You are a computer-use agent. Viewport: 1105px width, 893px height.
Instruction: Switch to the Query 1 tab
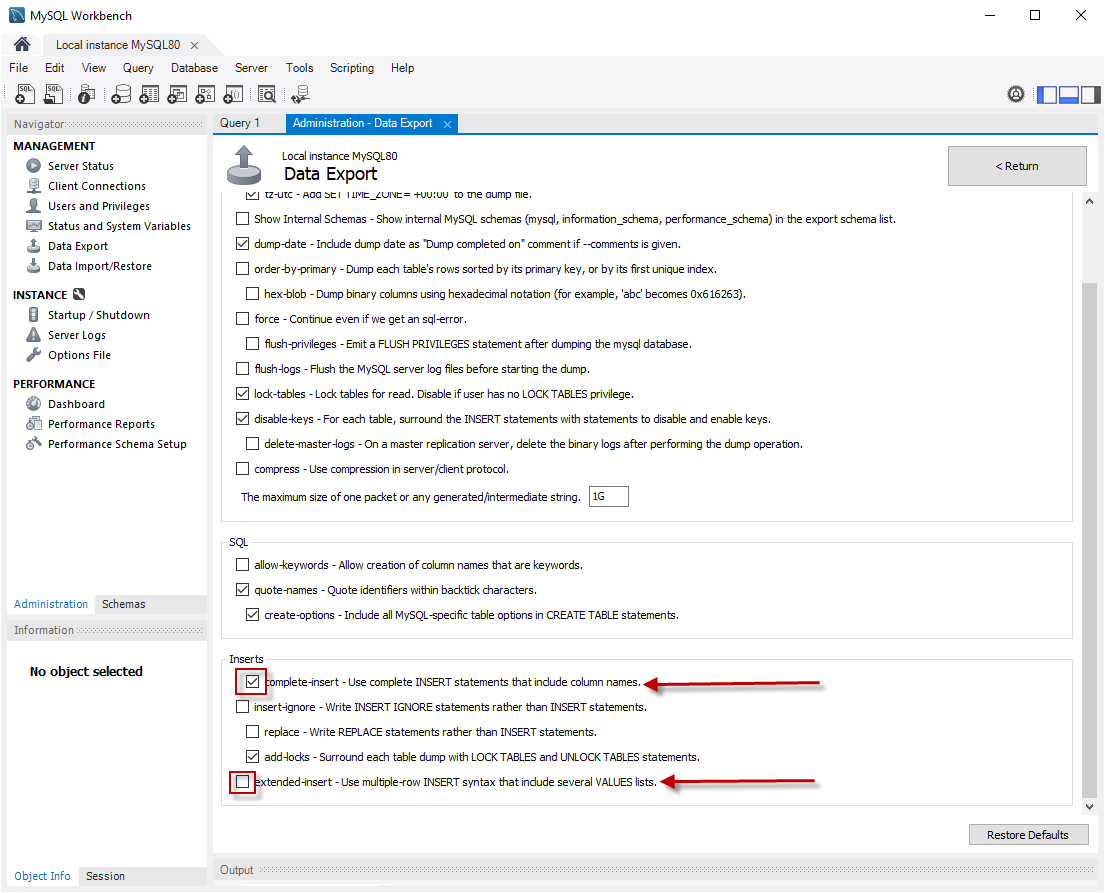[x=240, y=123]
